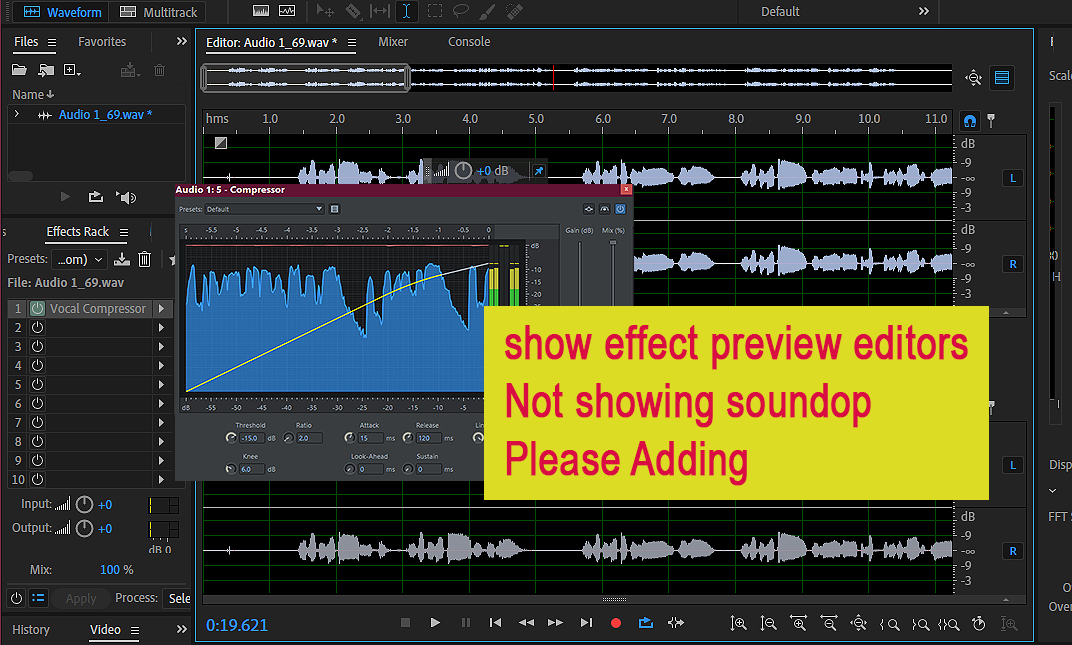Delete preset with the trash icon
Viewport: 1072px width, 645px height.
[145, 259]
